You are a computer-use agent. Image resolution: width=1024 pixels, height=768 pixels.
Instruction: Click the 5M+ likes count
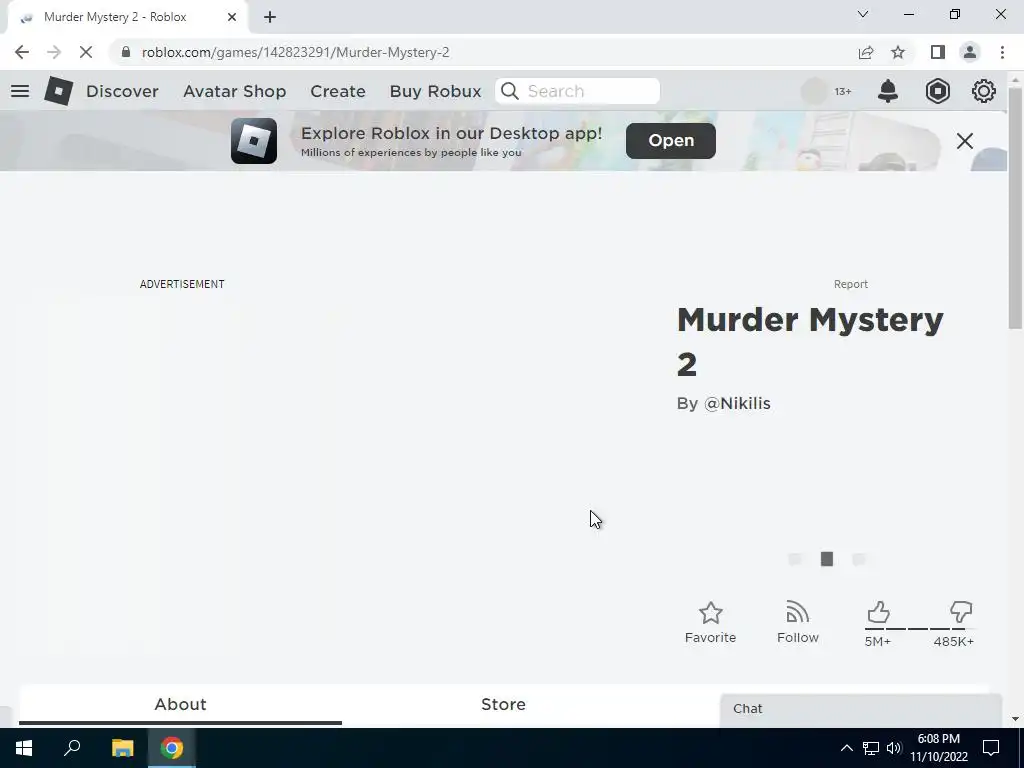pos(878,641)
